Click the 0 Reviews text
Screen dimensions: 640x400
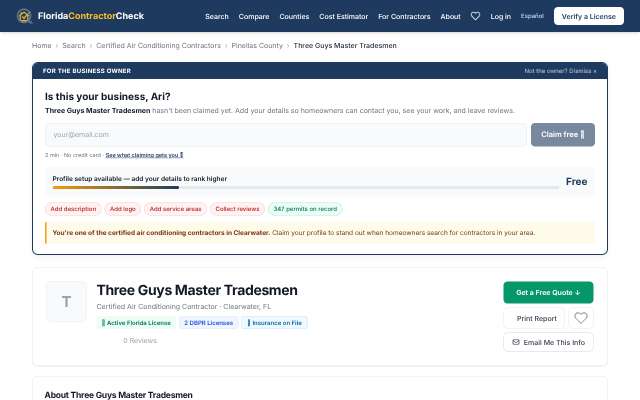(140, 340)
